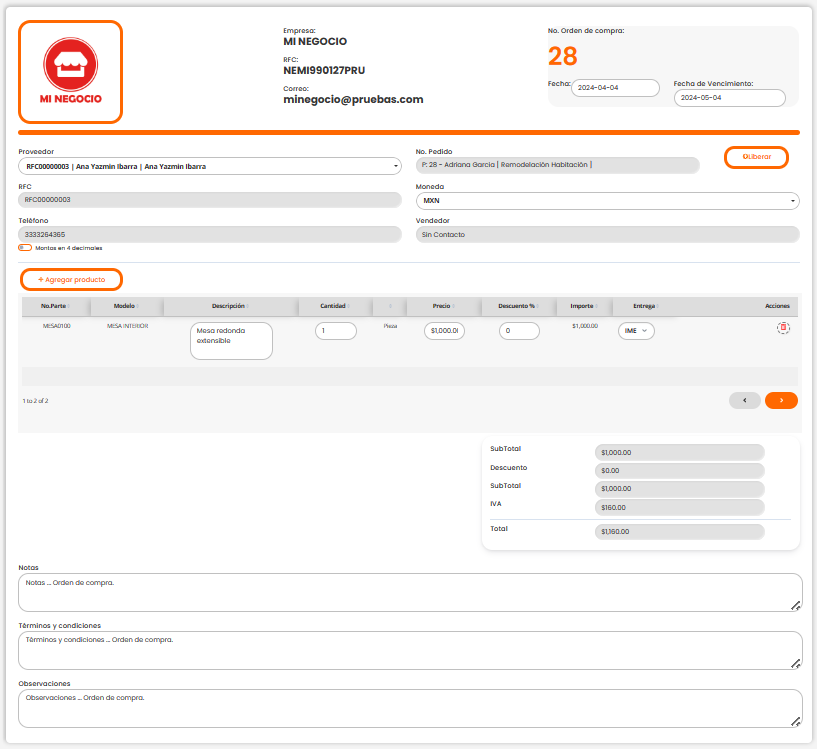Viewport: 817px width, 749px height.
Task: Click the Cantidad quantity input
Action: [335, 331]
